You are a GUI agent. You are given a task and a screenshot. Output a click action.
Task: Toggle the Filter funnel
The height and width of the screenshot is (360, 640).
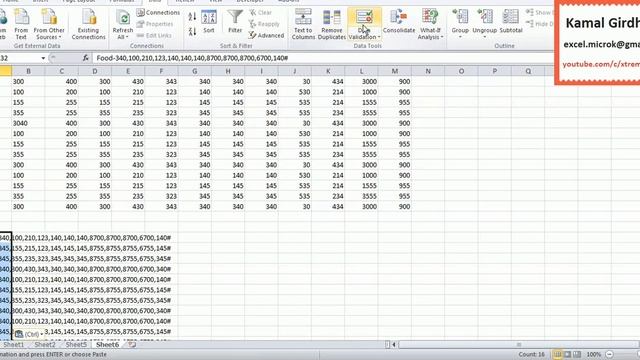[x=235, y=21]
